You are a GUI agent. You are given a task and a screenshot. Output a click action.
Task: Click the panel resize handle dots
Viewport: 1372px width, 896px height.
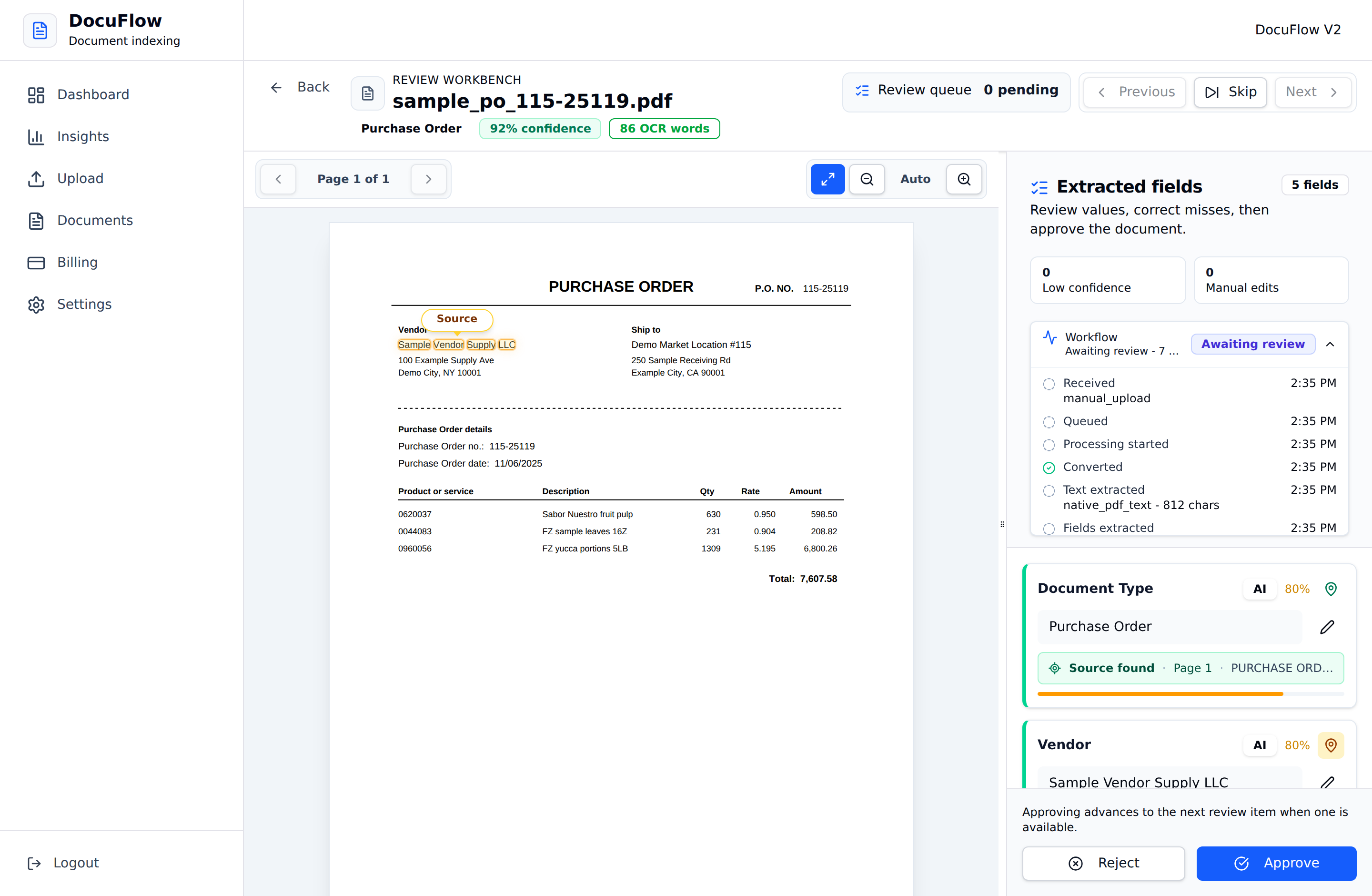1002,524
